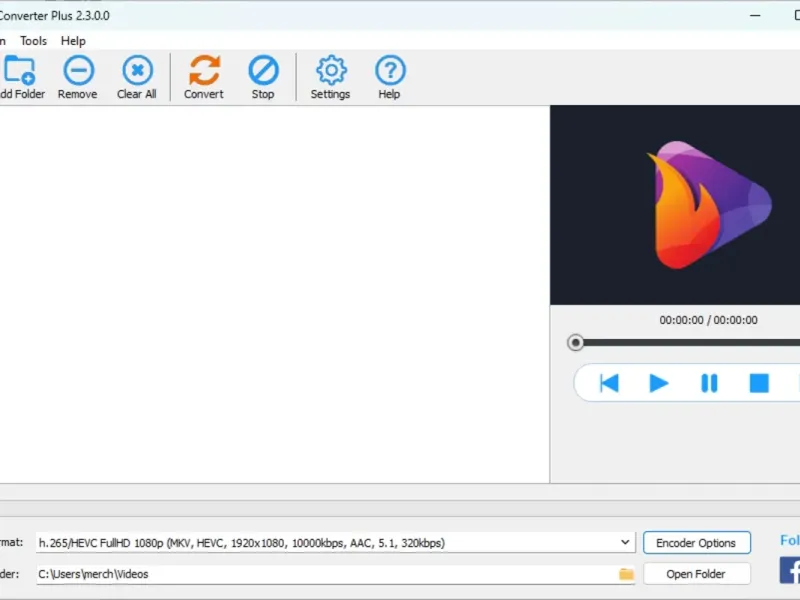
Task: Browse output folder with yellow folder icon
Action: click(627, 574)
